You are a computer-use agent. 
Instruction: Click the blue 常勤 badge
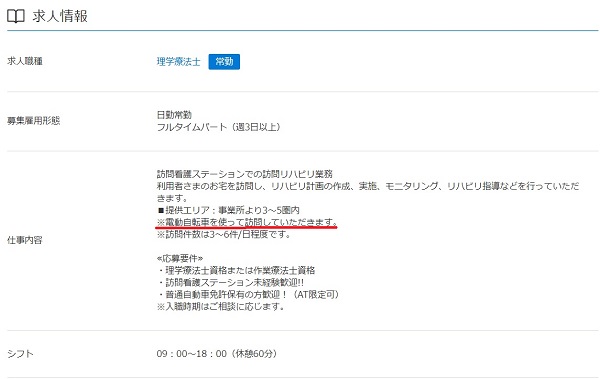(224, 62)
